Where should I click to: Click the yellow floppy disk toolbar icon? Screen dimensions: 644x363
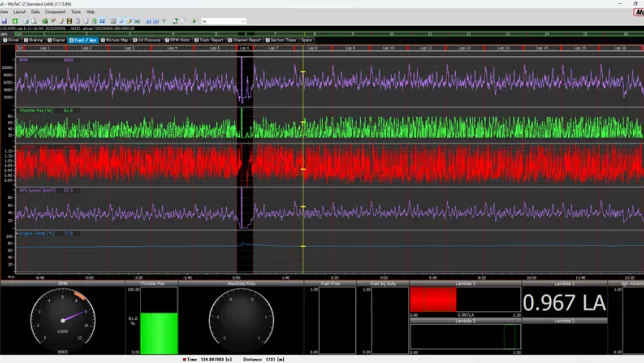(x=69, y=21)
